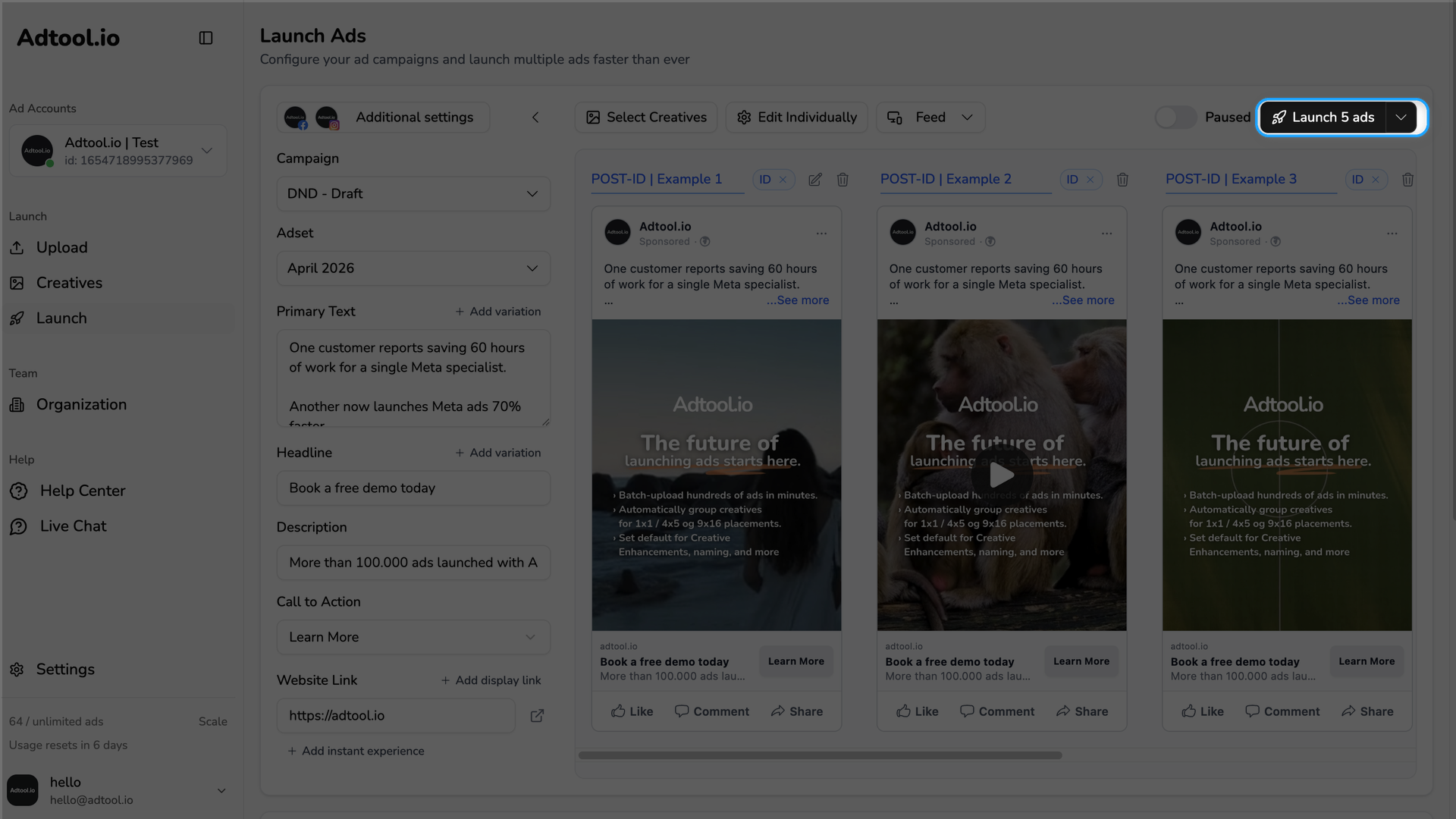Image resolution: width=1456 pixels, height=819 pixels.
Task: Click Learn More button on Example 1 preview
Action: [x=796, y=661]
